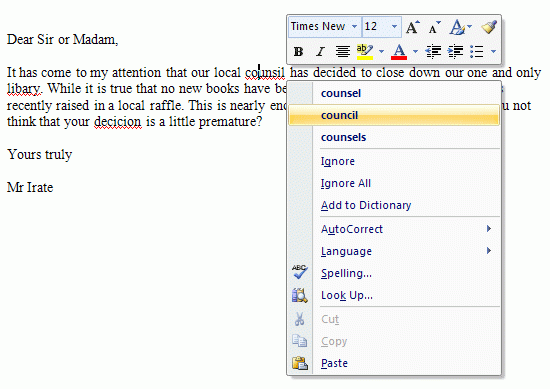The image size is (550, 389).
Task: Expand the font color dropdown arrow
Action: point(415,52)
